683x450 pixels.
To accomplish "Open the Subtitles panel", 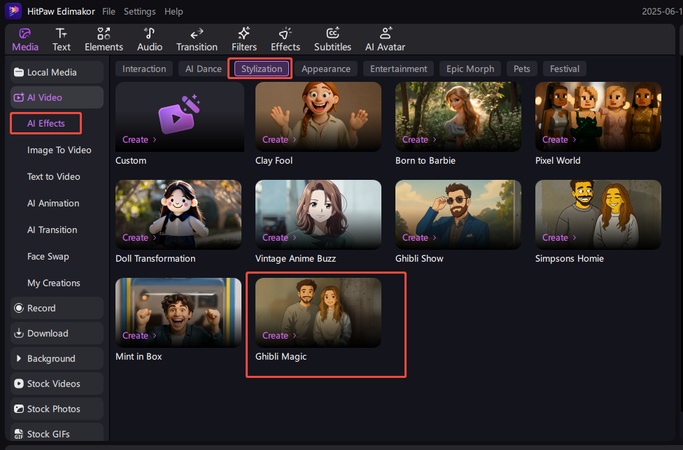I will tap(332, 39).
